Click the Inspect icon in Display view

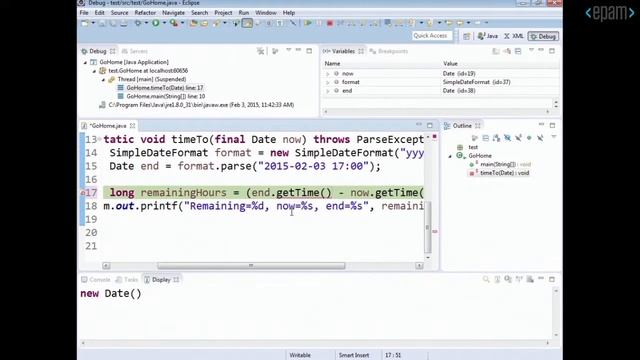(486, 280)
